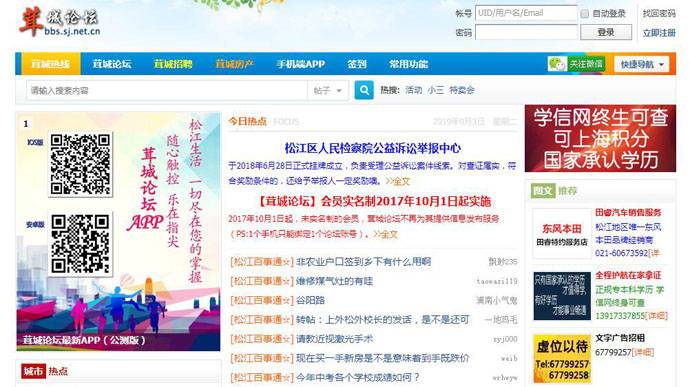Viewport: 690px width, 387px height.
Task: Switch to the 茸城论坛 nav tab
Action: [112, 64]
